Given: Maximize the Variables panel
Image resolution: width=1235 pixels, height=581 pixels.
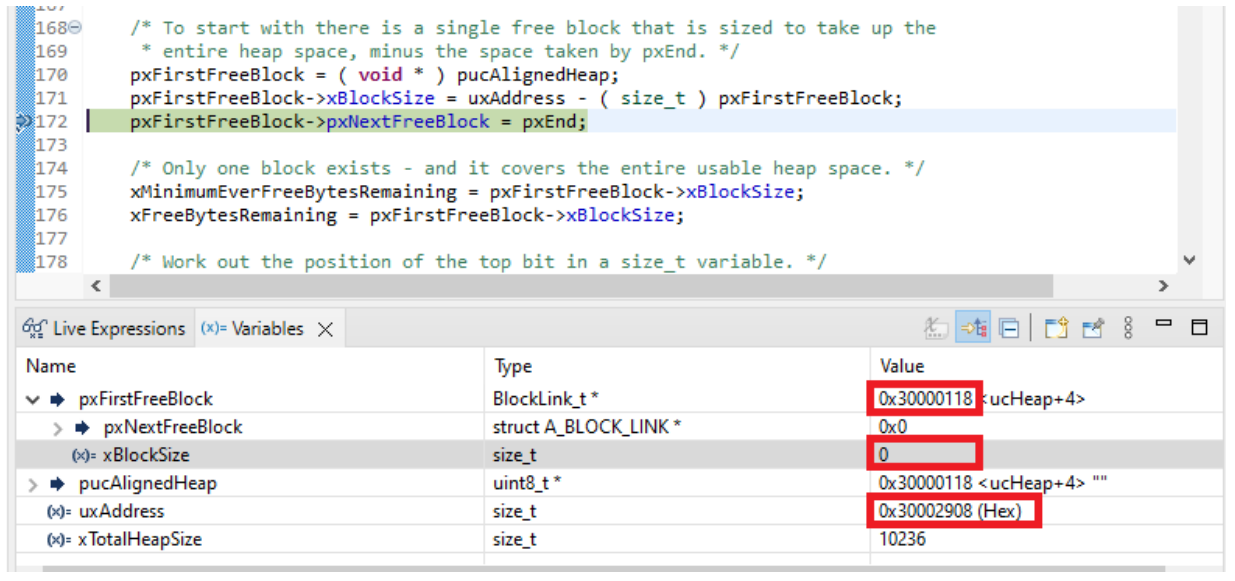Looking at the screenshot, I should pos(1200,327).
